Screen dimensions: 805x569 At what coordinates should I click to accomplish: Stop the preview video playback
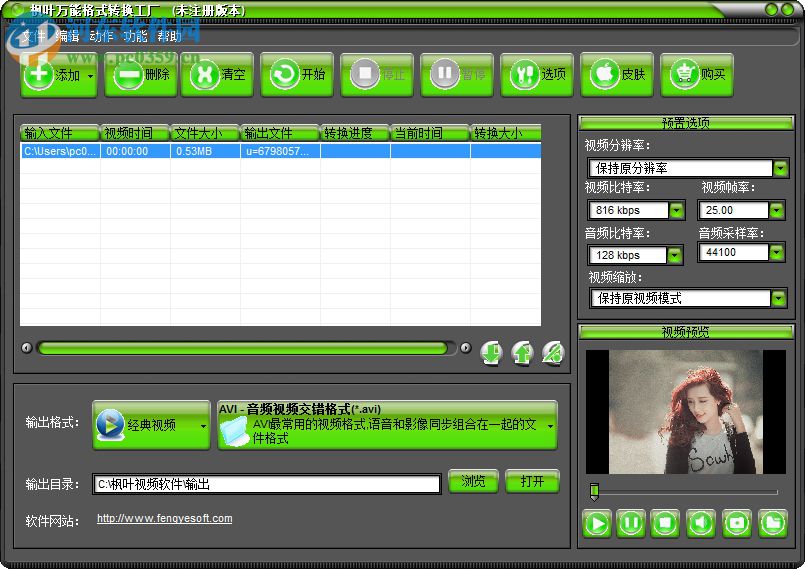(665, 524)
